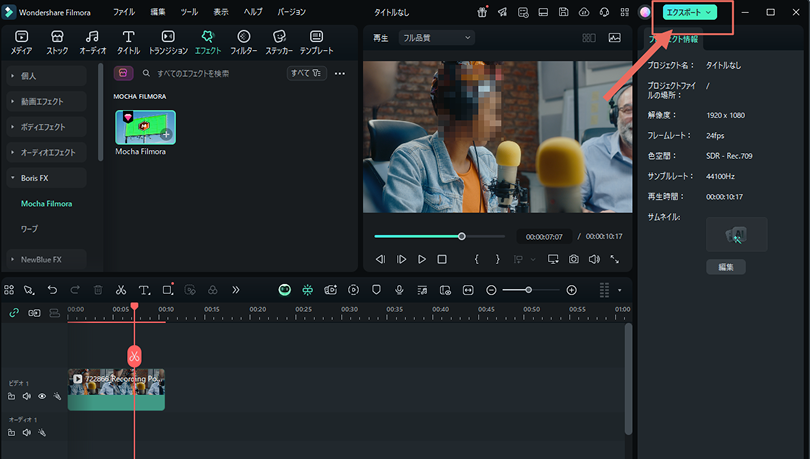Click the 編集 thumbnail edit button

tap(726, 267)
